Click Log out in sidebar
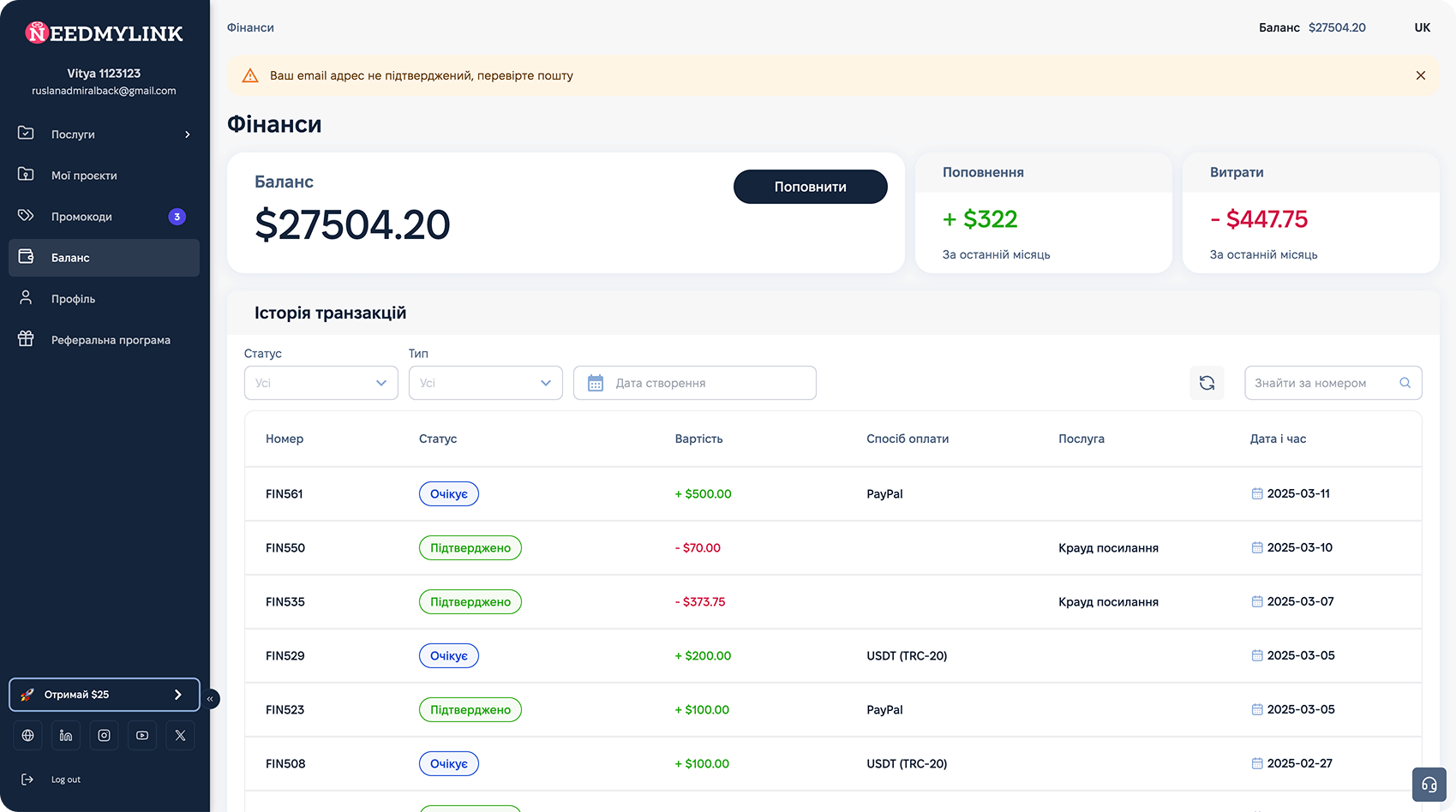Image resolution: width=1456 pixels, height=812 pixels. coord(65,779)
